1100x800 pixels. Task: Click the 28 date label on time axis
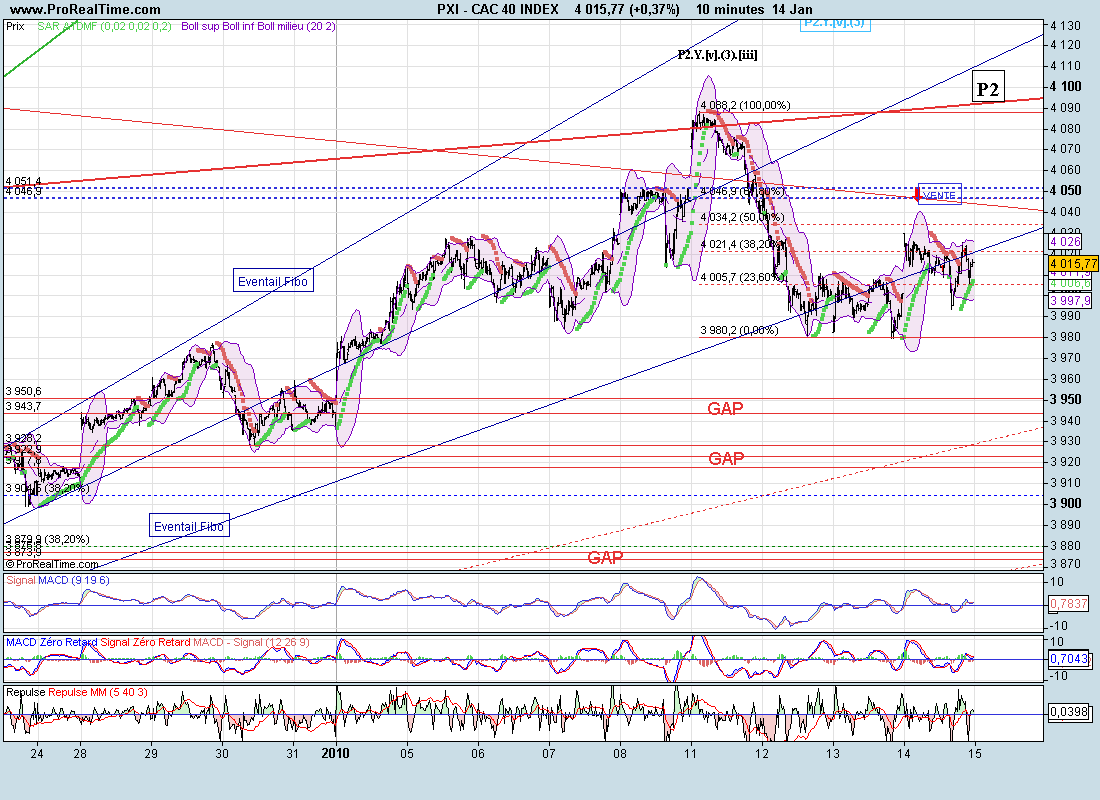(x=80, y=754)
